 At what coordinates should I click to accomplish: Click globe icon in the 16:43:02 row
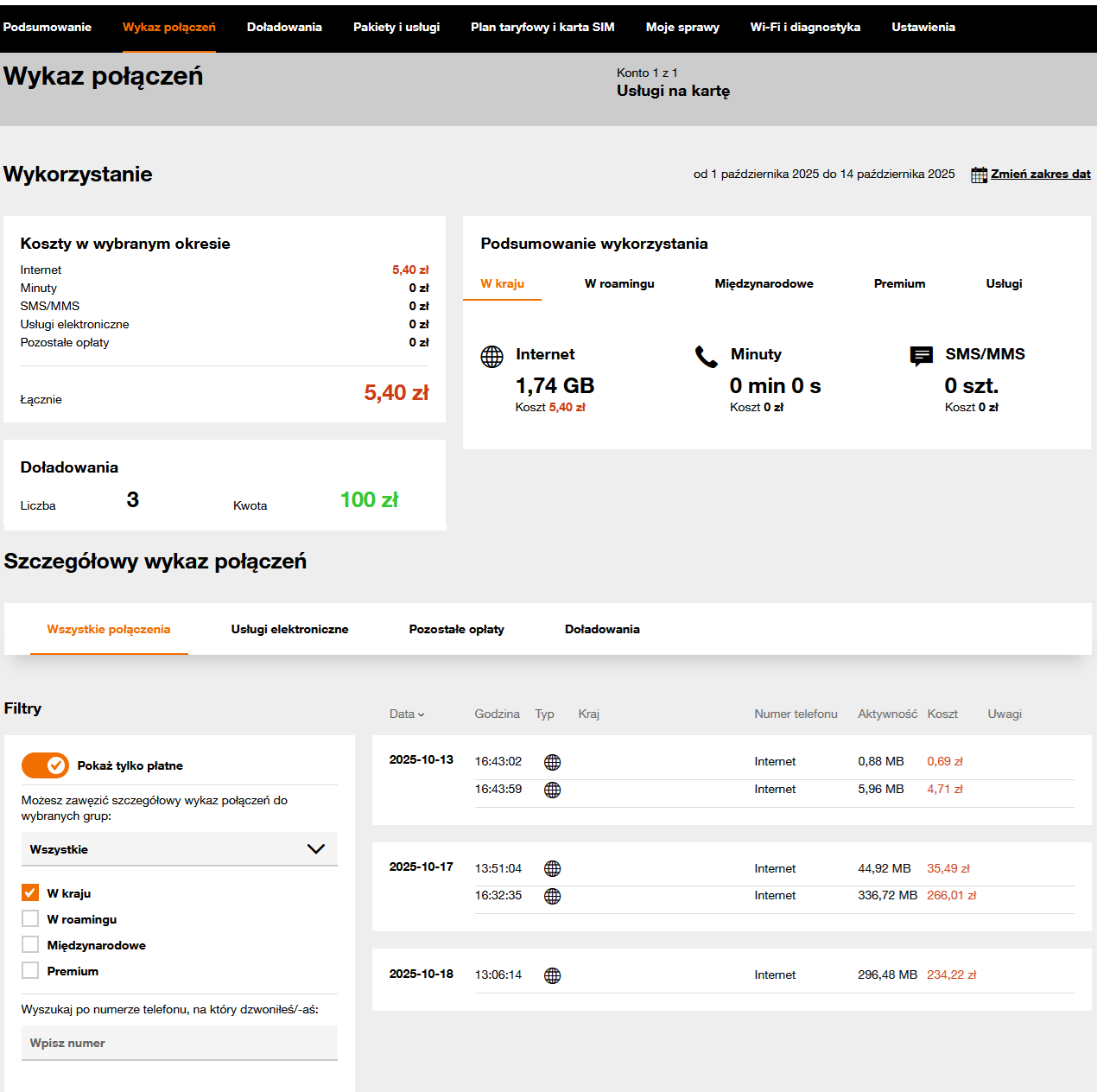tap(553, 762)
